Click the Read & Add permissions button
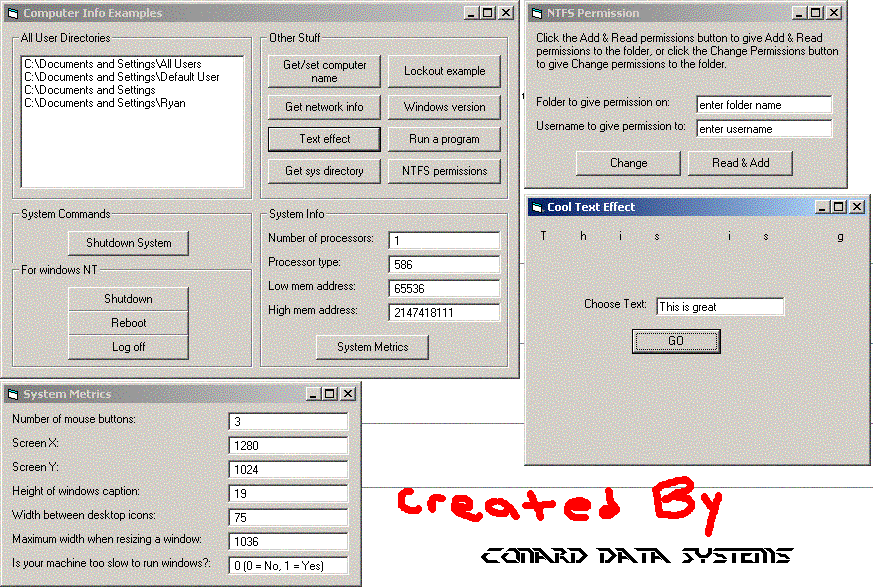 click(740, 163)
